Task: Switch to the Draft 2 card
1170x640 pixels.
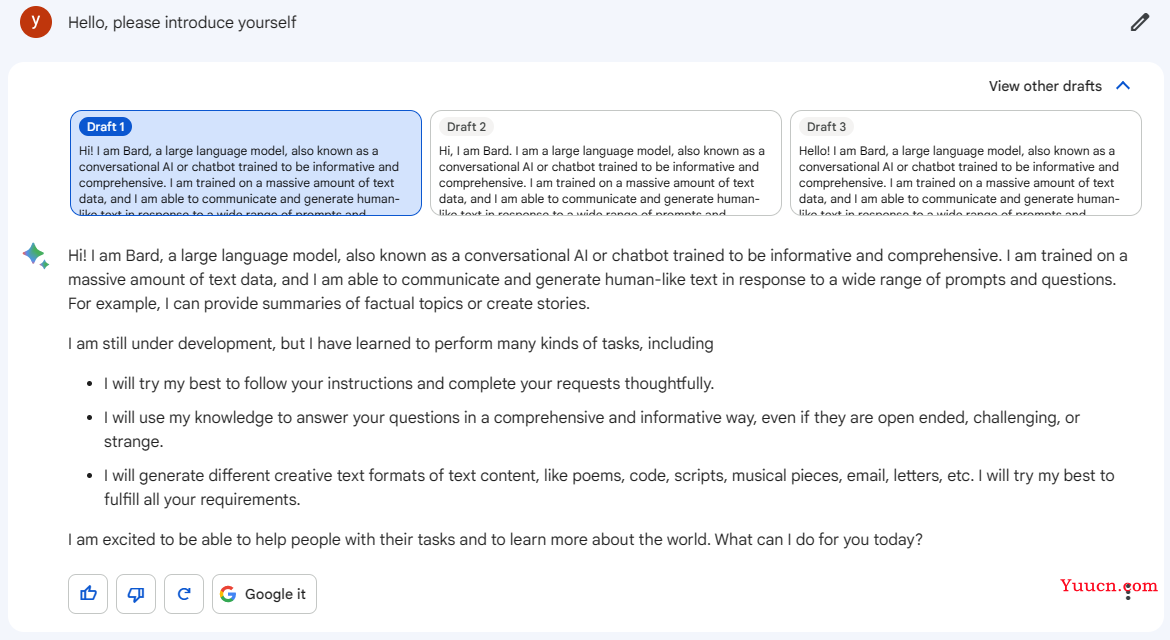Action: click(x=606, y=163)
